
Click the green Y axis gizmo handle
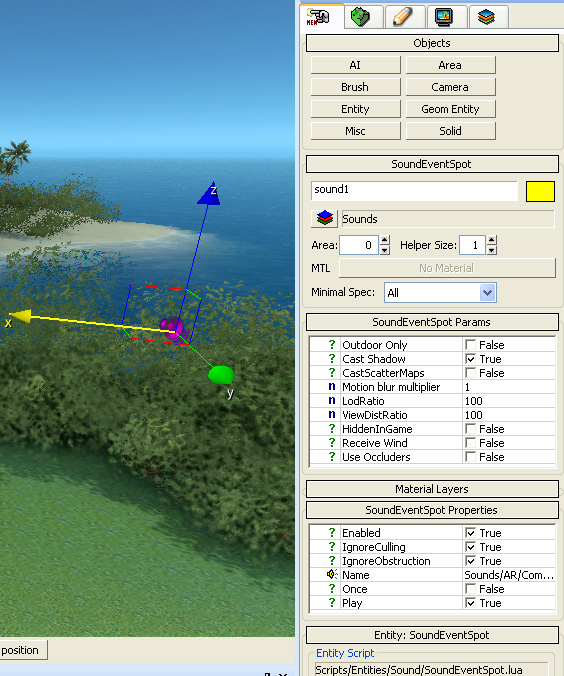click(x=221, y=375)
